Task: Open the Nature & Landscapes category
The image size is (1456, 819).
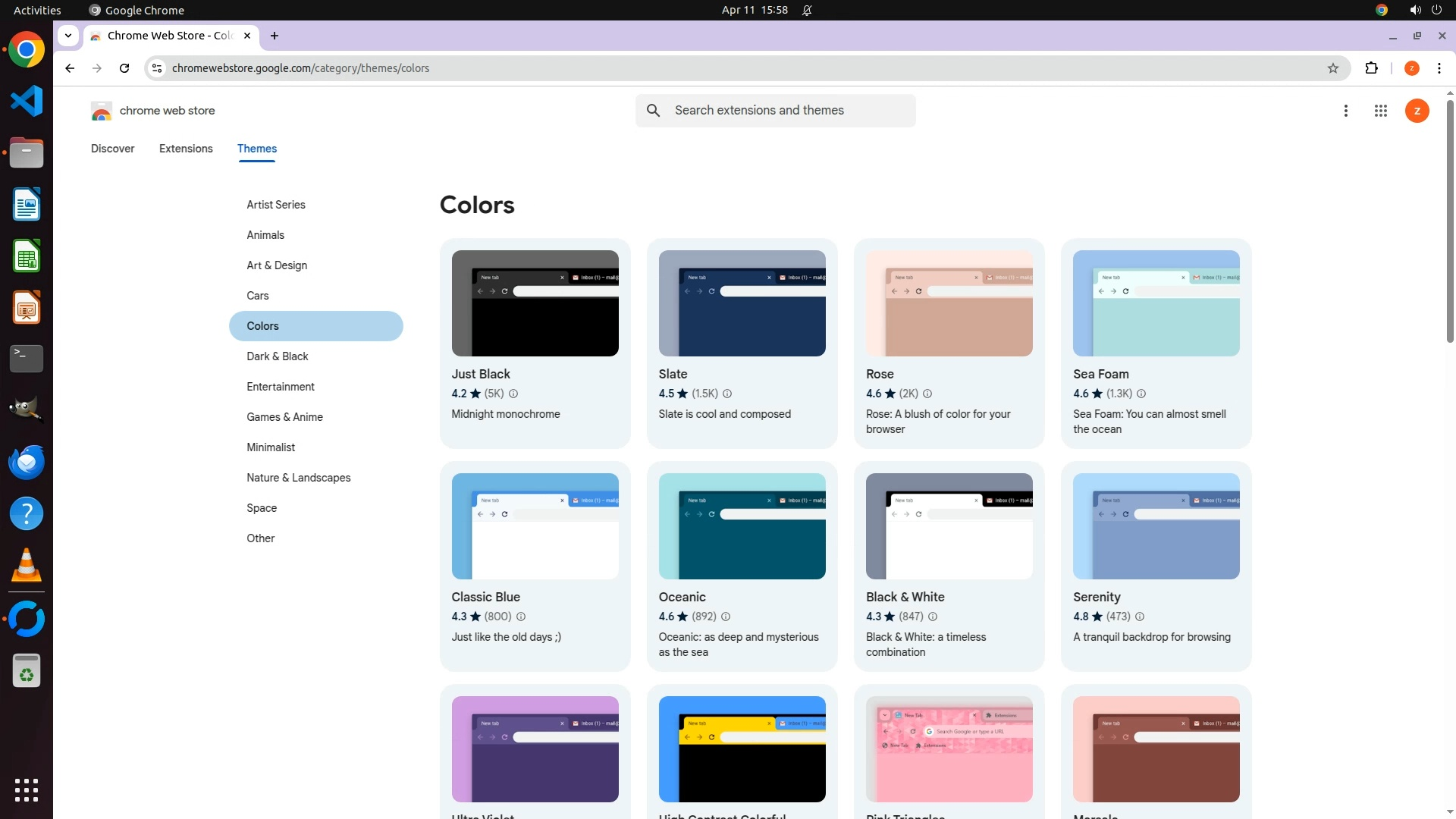Action: [x=298, y=478]
